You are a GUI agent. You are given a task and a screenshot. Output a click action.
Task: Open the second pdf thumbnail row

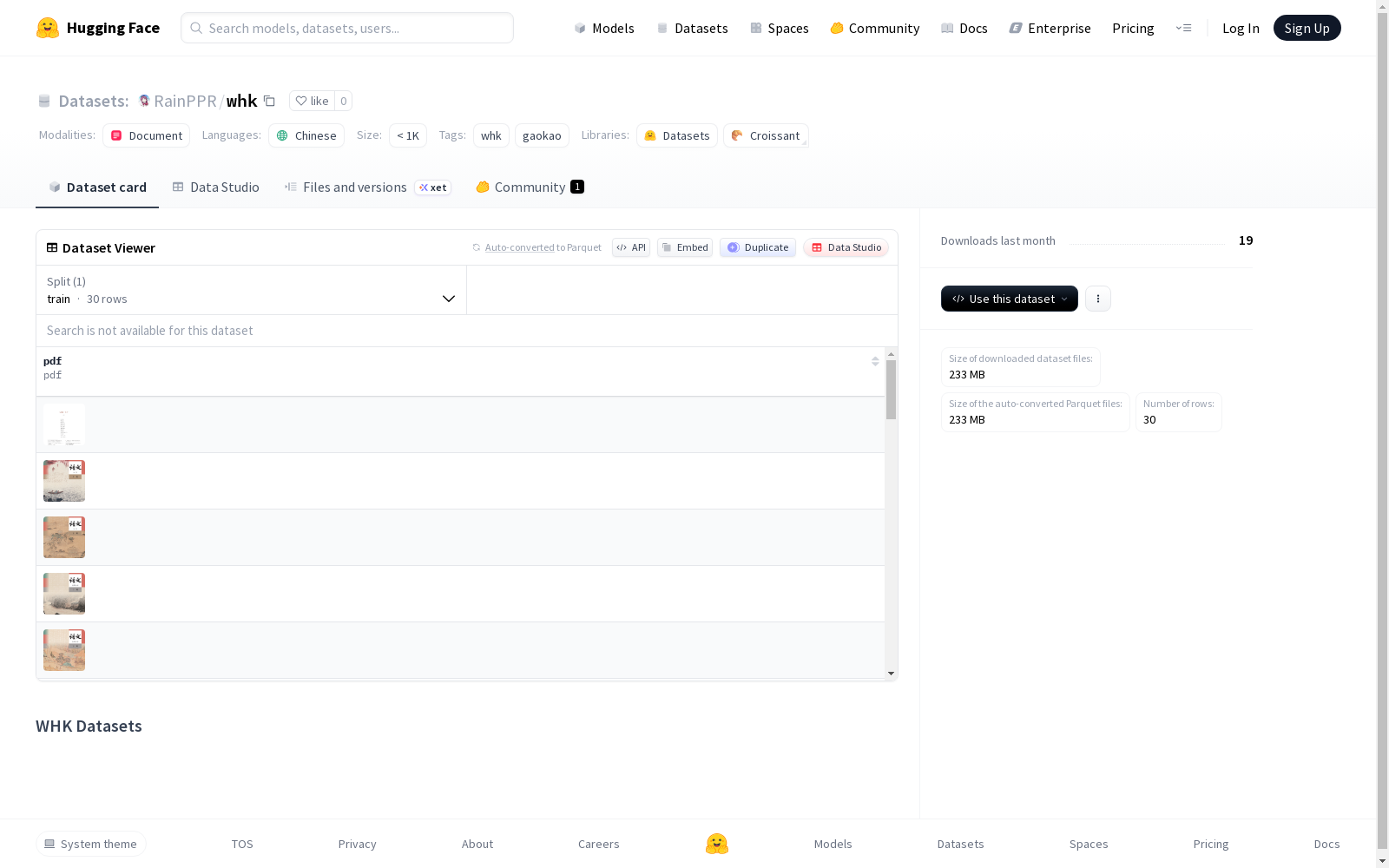click(64, 481)
